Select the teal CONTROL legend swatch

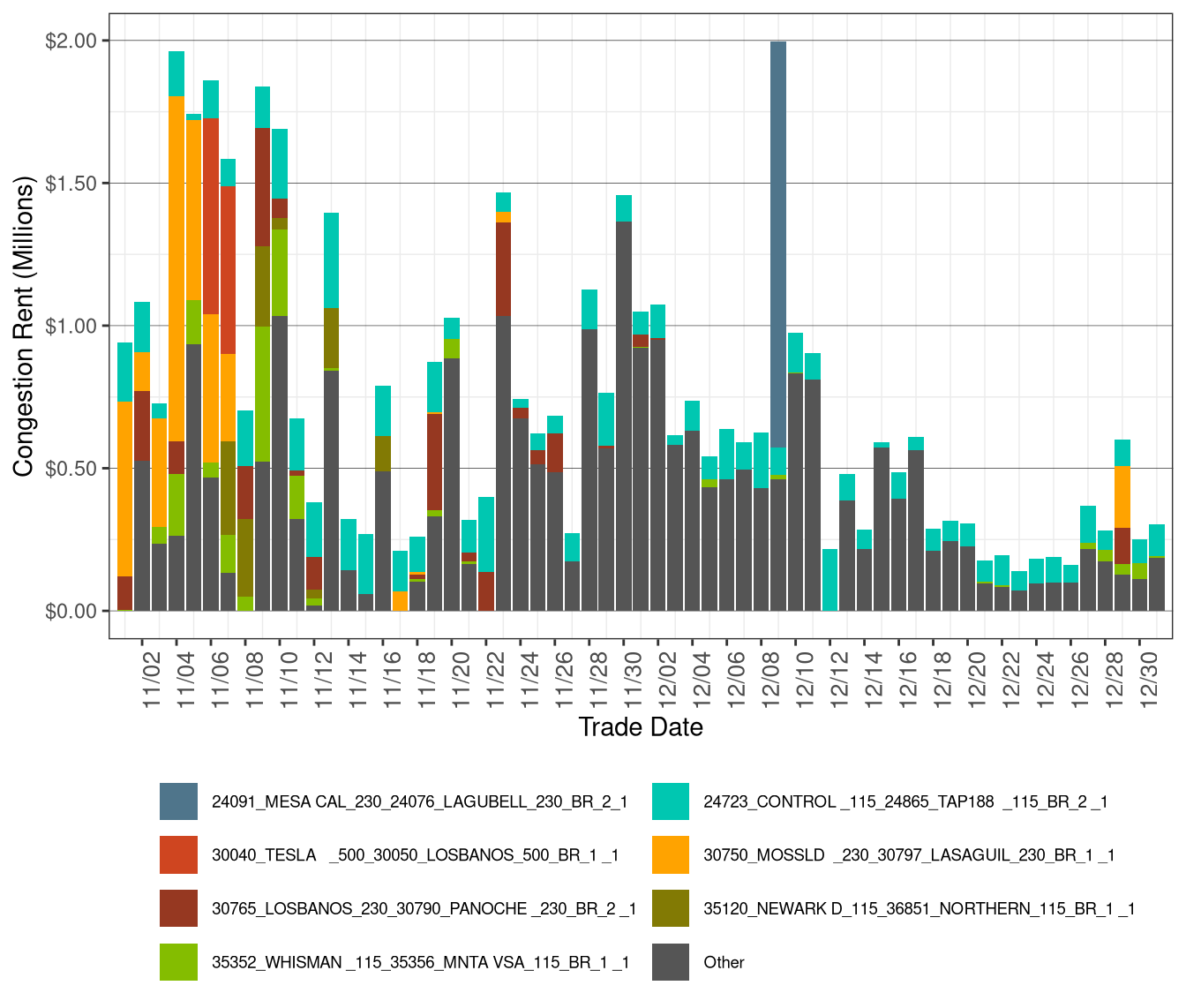[670, 801]
